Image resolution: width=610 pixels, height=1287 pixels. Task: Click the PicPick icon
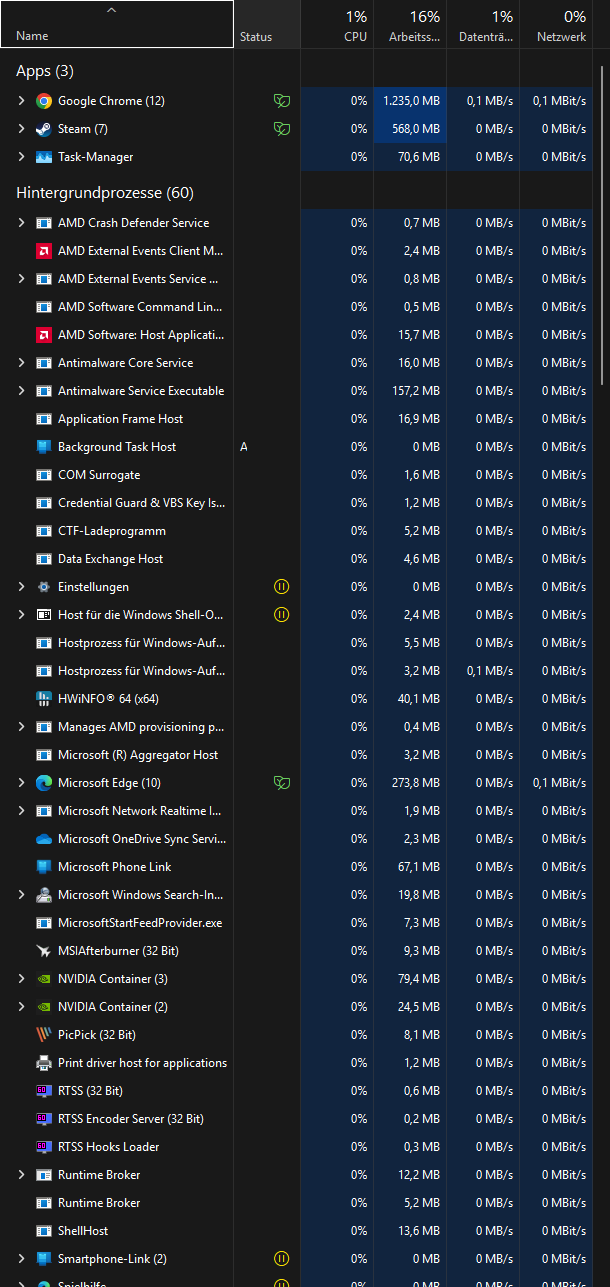[44, 1035]
